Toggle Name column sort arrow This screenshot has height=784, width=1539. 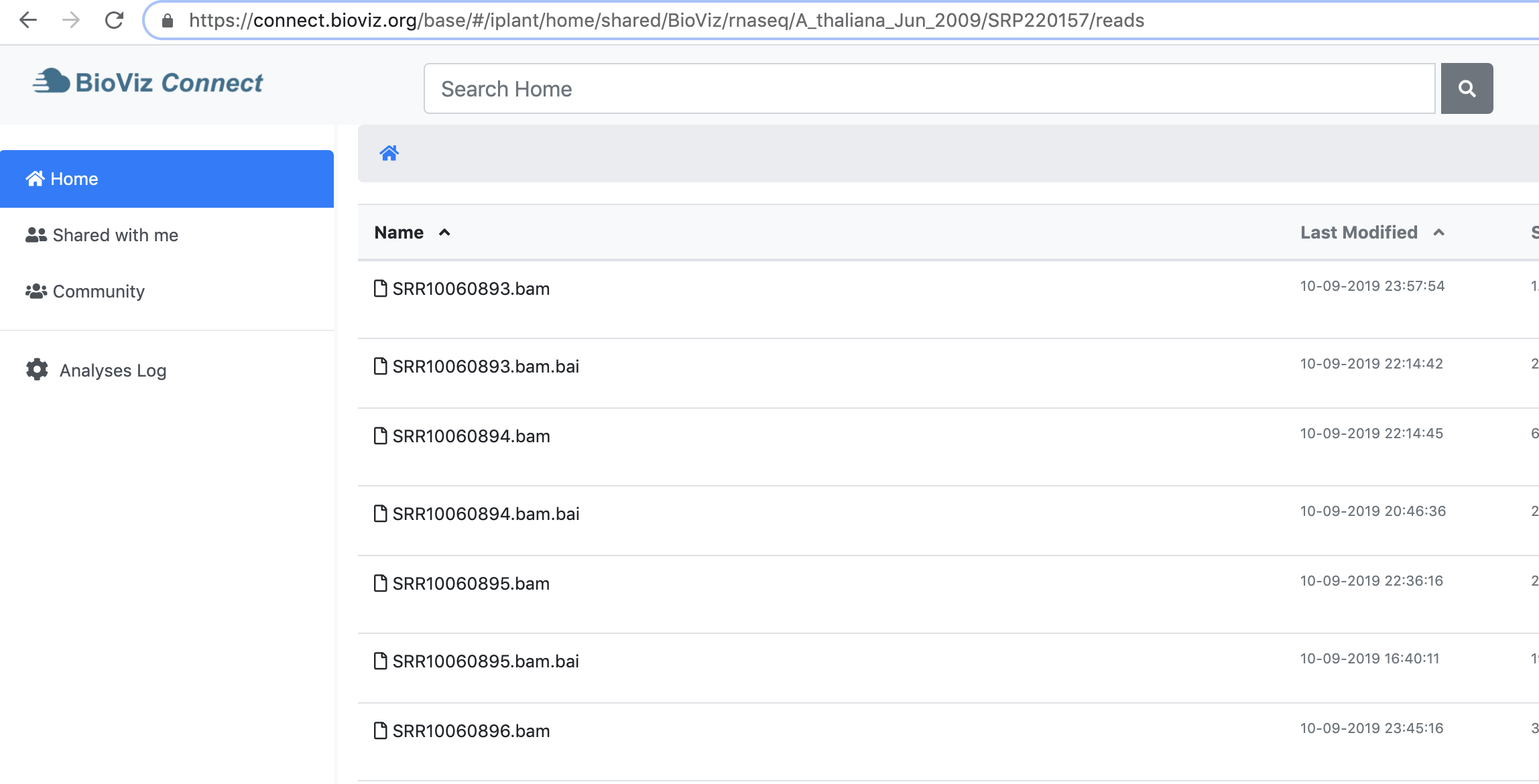tap(444, 233)
